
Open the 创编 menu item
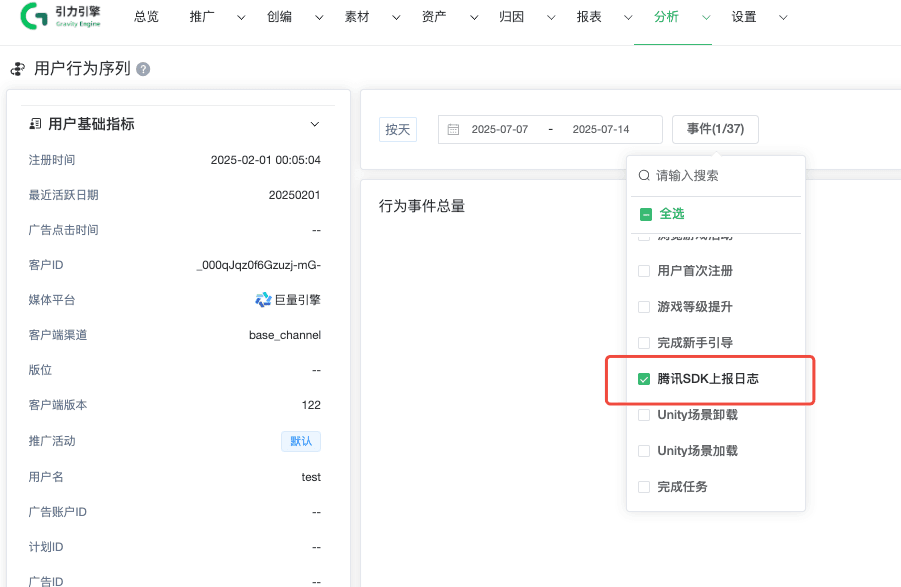point(279,17)
